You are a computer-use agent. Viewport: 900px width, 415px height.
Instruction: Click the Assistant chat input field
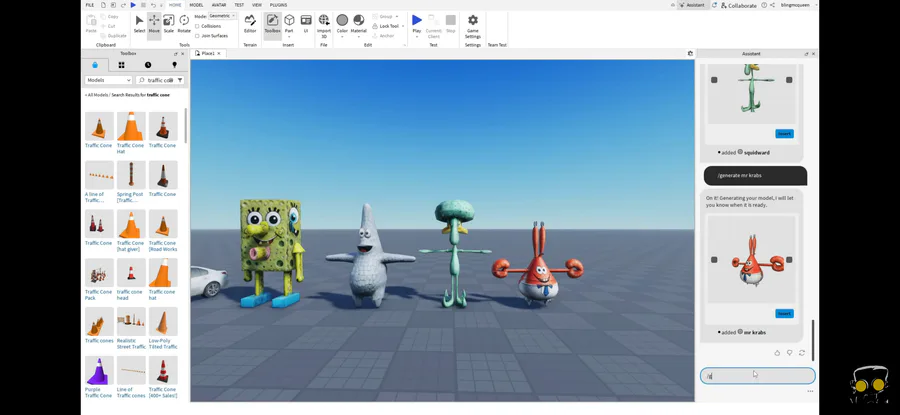click(757, 376)
